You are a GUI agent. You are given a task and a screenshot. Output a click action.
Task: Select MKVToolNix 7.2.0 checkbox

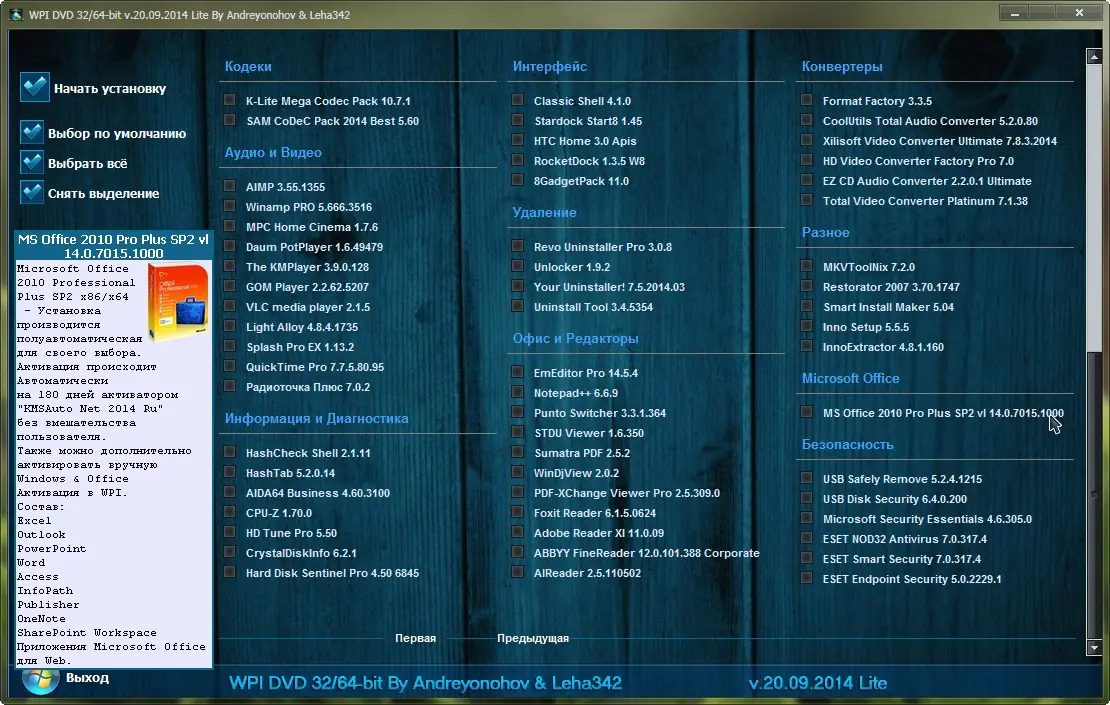point(806,265)
